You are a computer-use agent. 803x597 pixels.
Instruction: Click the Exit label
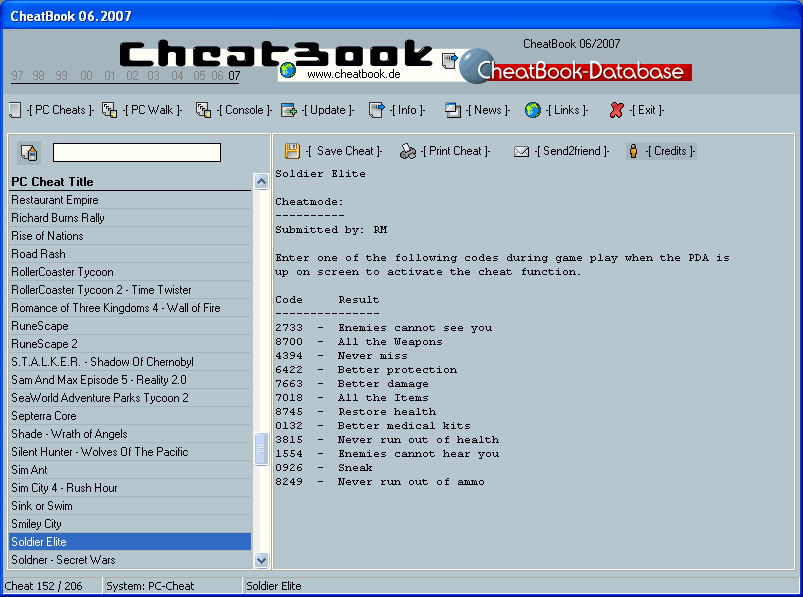pyautogui.click(x=647, y=110)
